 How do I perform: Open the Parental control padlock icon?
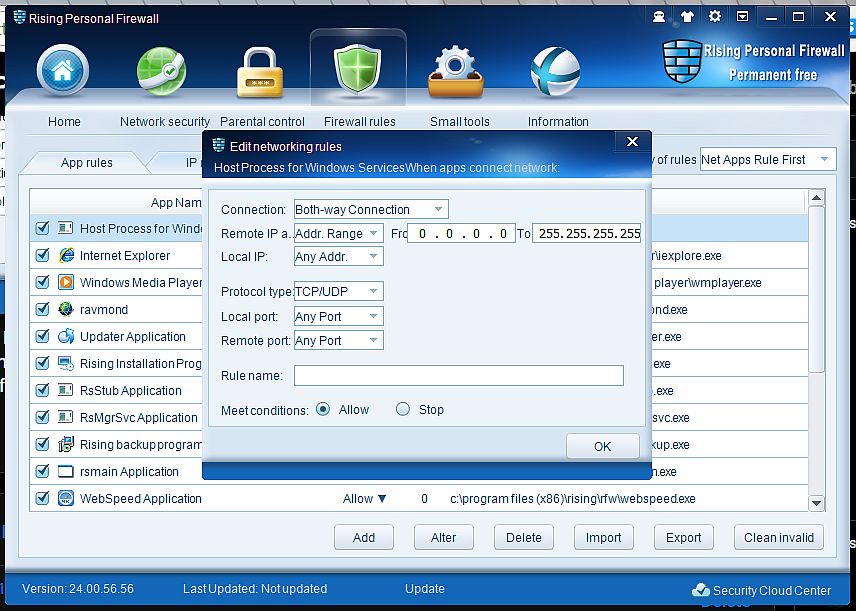click(x=260, y=73)
